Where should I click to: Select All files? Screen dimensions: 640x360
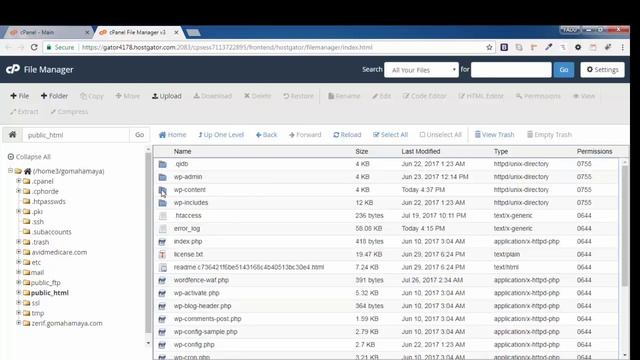390,135
